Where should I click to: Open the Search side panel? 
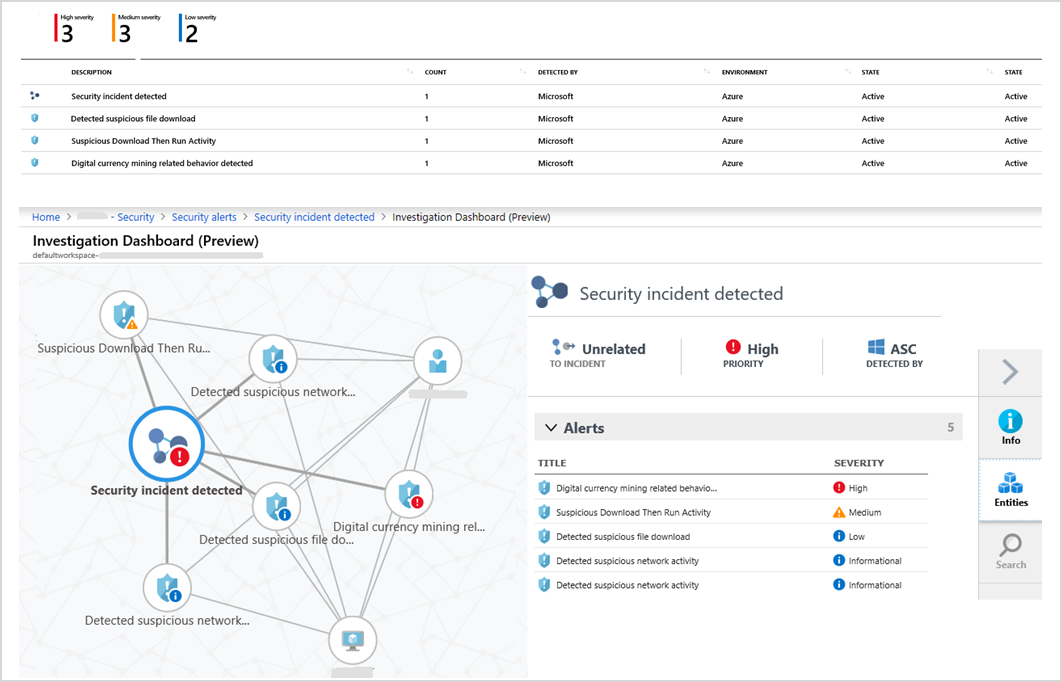1010,552
